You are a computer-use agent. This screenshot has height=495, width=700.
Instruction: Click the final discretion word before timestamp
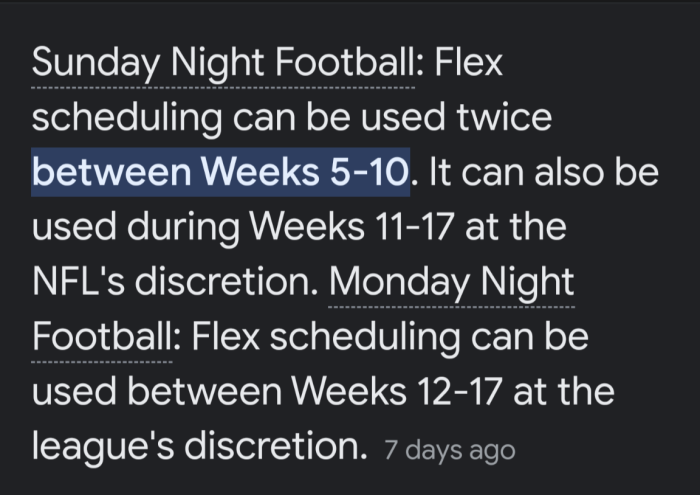pos(275,446)
